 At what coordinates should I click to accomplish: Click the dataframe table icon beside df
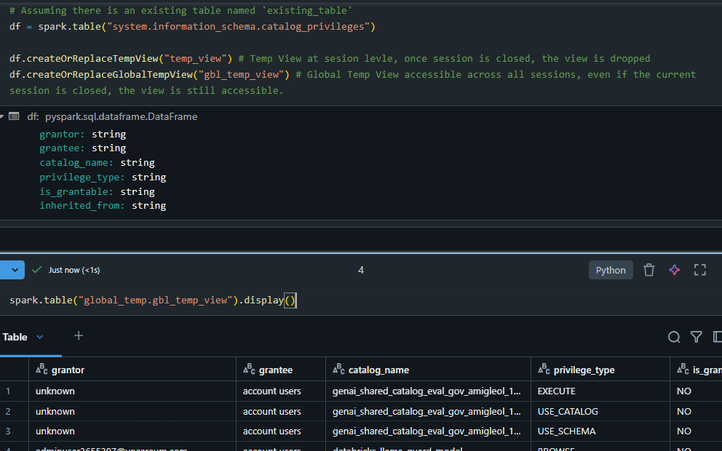pos(15,117)
